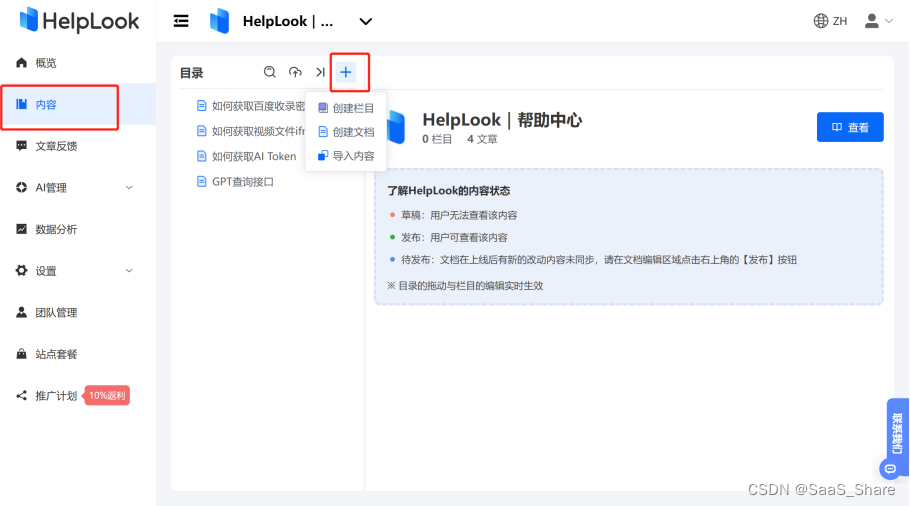Click the 10%返利 badge
Viewport: 910px width, 506px height.
pyautogui.click(x=107, y=396)
